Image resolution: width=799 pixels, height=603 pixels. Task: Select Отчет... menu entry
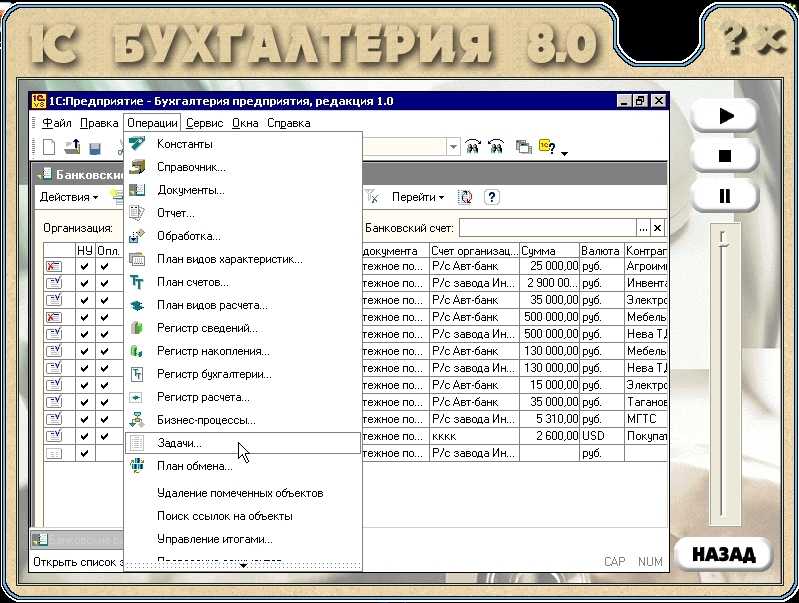(176, 213)
